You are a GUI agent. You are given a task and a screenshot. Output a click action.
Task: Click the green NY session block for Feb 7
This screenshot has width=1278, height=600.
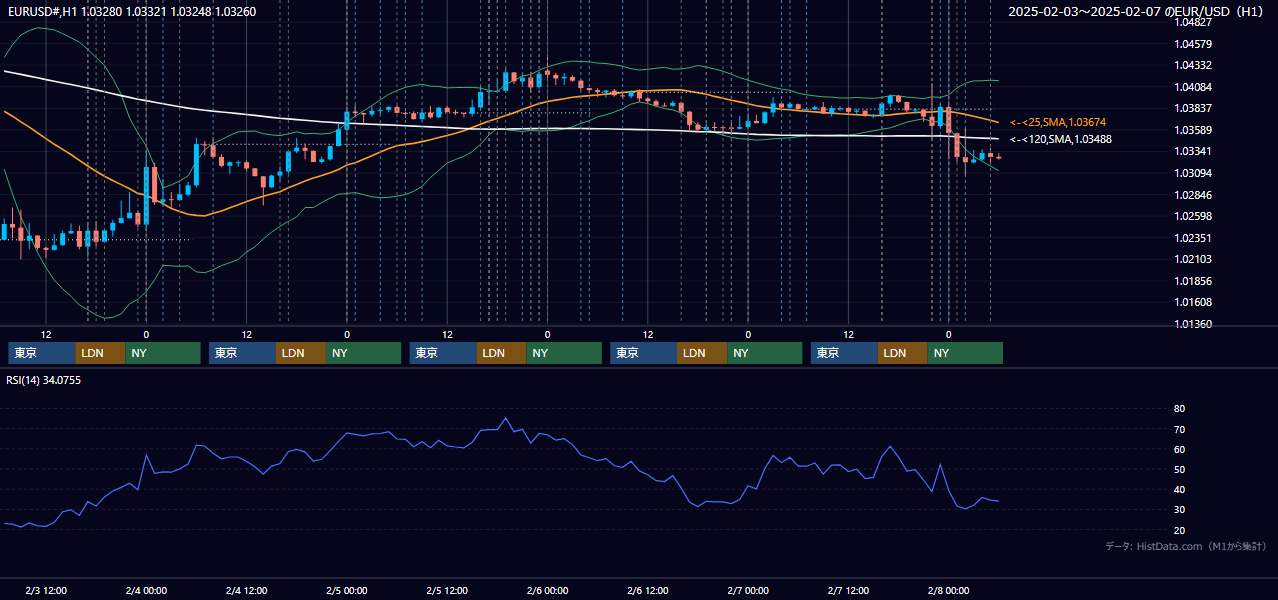point(965,353)
